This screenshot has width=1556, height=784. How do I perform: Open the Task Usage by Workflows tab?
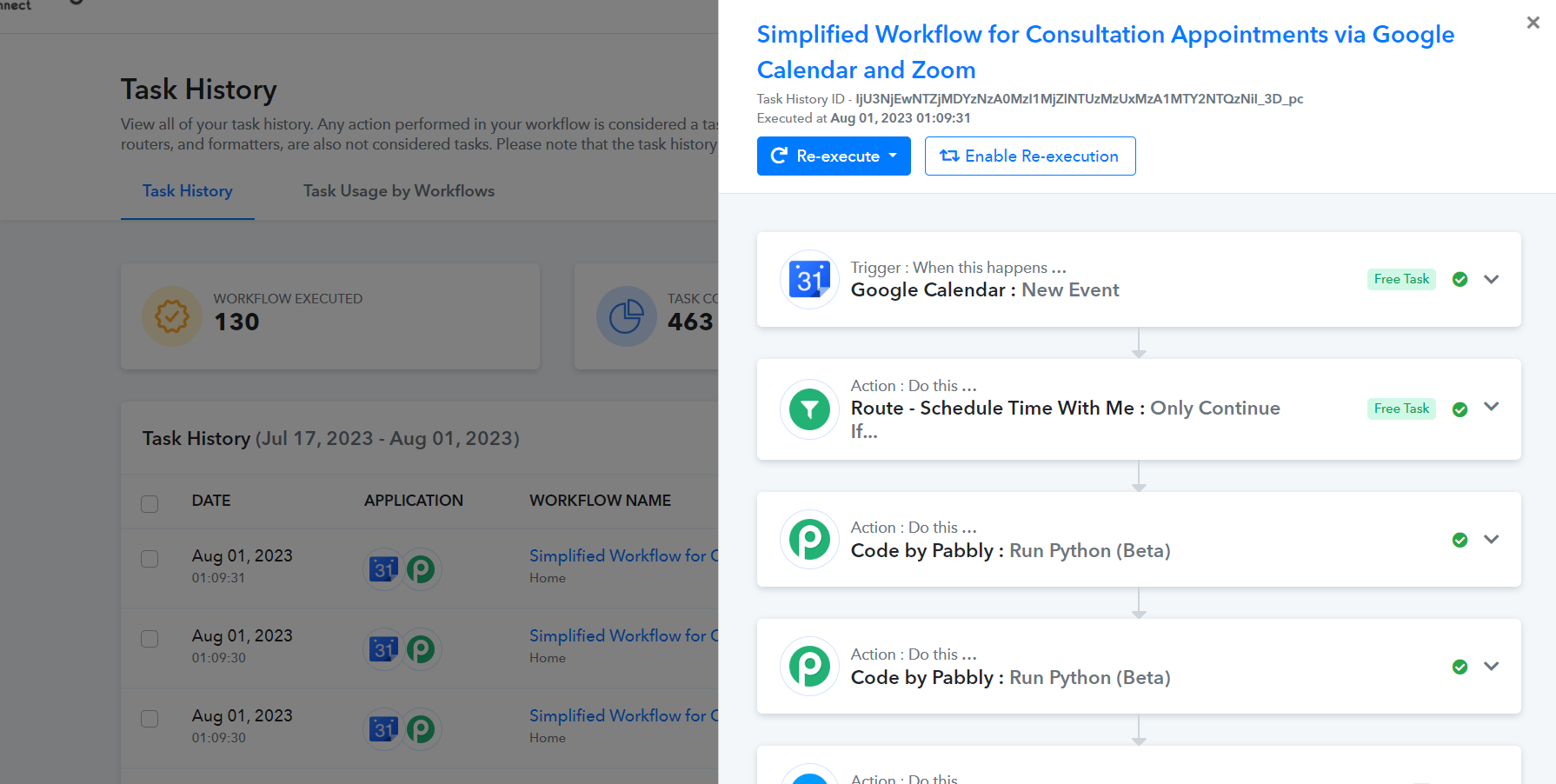pyautogui.click(x=399, y=190)
